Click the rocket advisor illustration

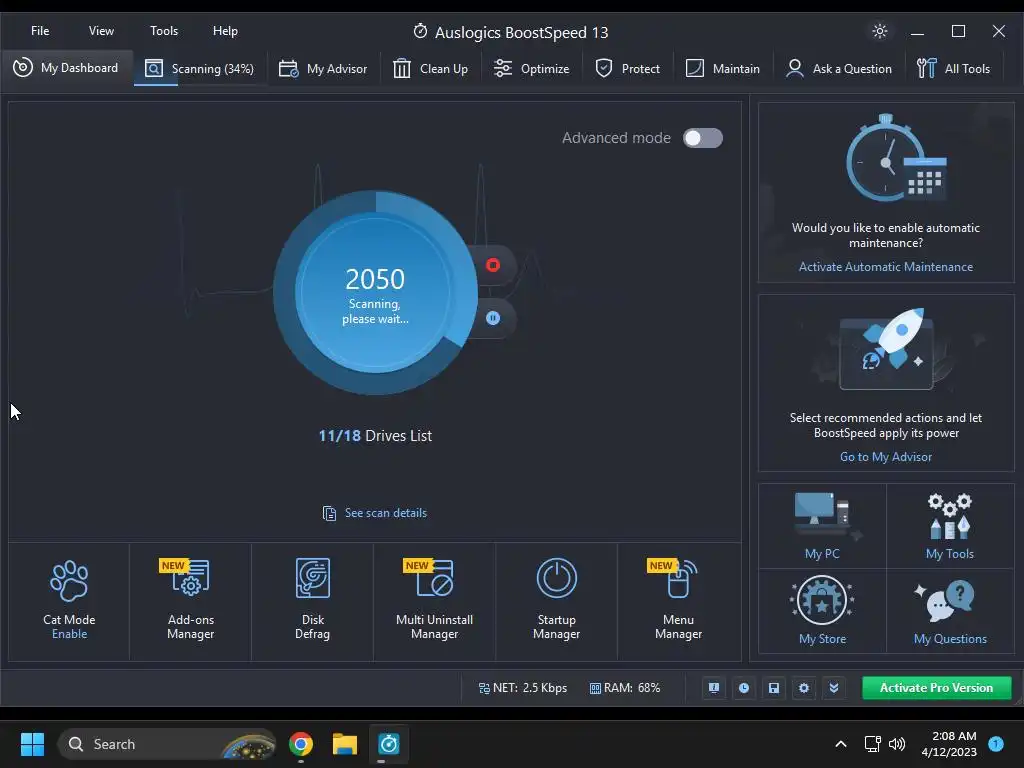coord(888,348)
